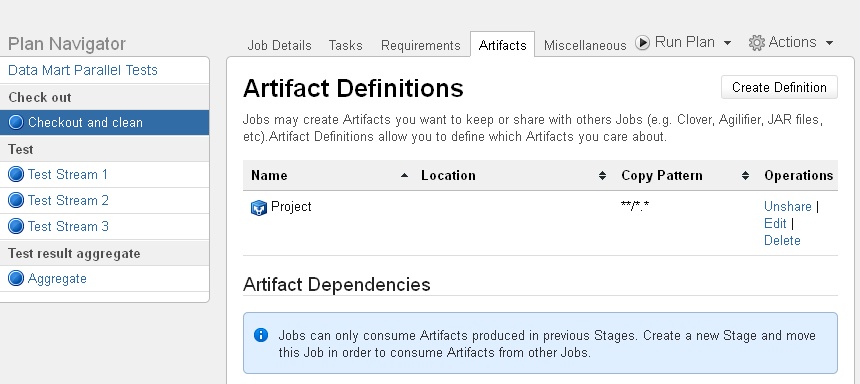
Task: Click the Actions gear icon
Action: (757, 43)
